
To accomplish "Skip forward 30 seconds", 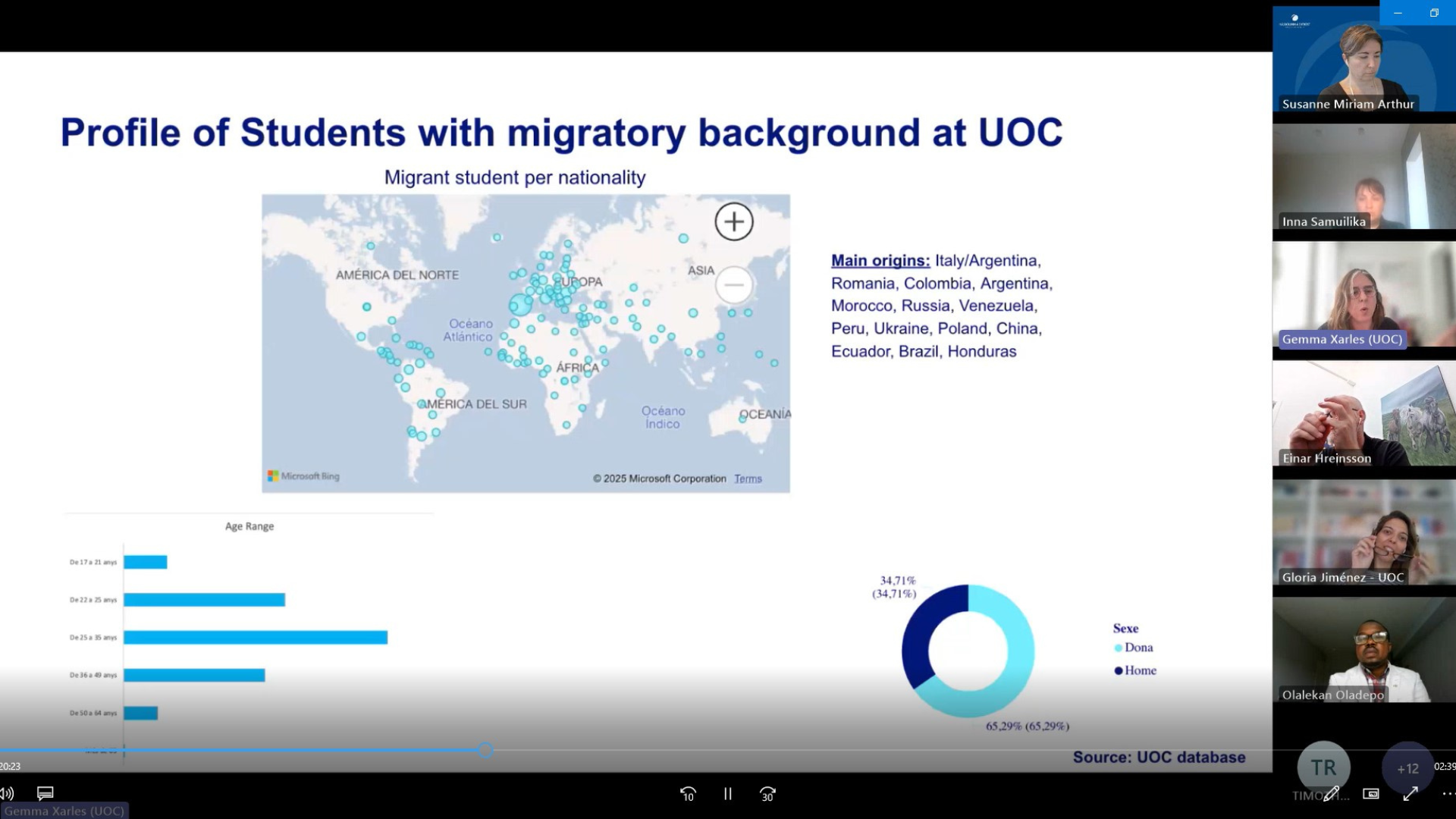I will pos(767,794).
